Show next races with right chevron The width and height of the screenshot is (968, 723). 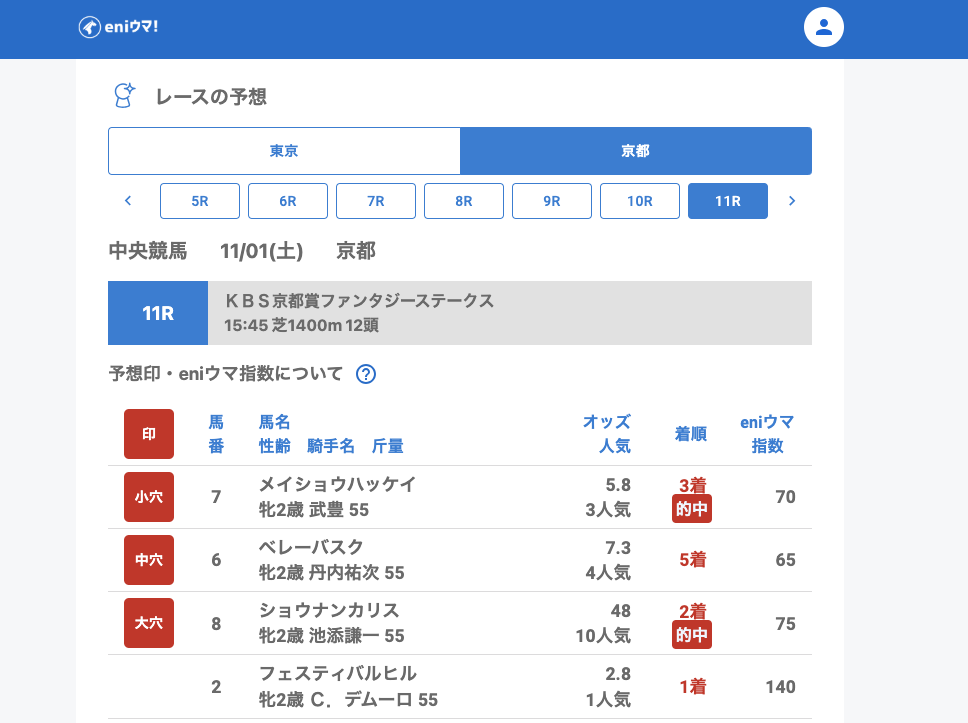[x=792, y=201]
